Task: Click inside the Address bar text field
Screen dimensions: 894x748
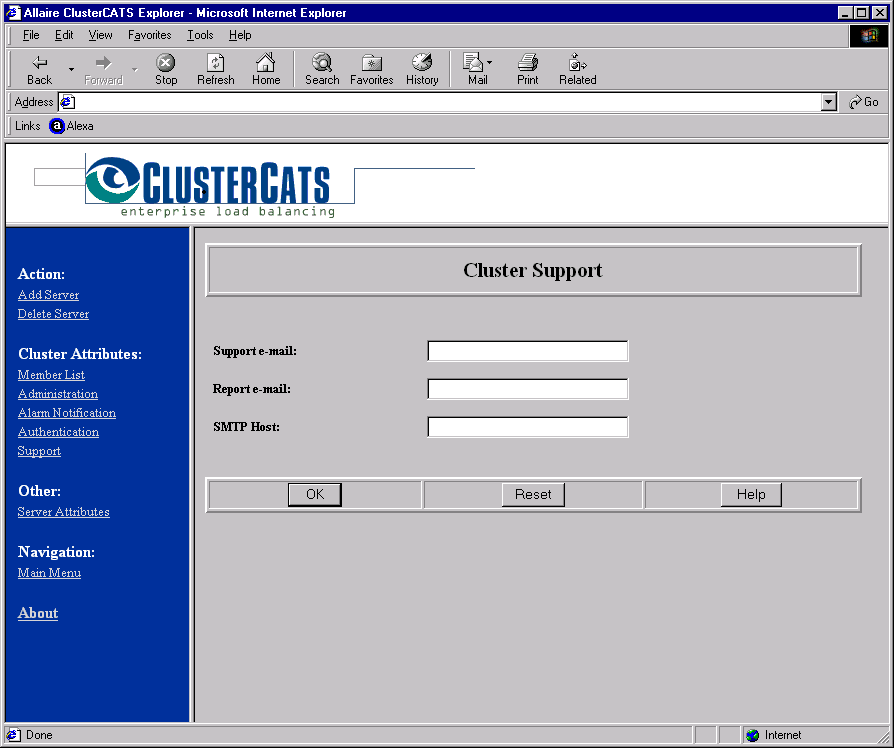Action: click(448, 102)
